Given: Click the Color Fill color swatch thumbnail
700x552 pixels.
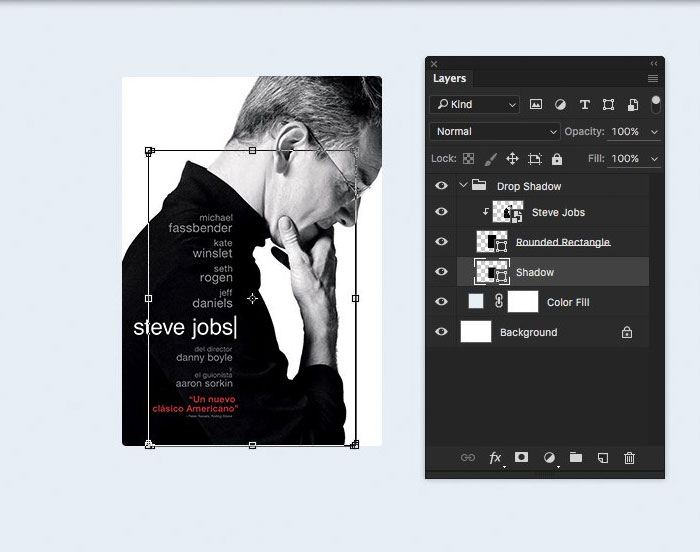Looking at the screenshot, I should (x=476, y=301).
